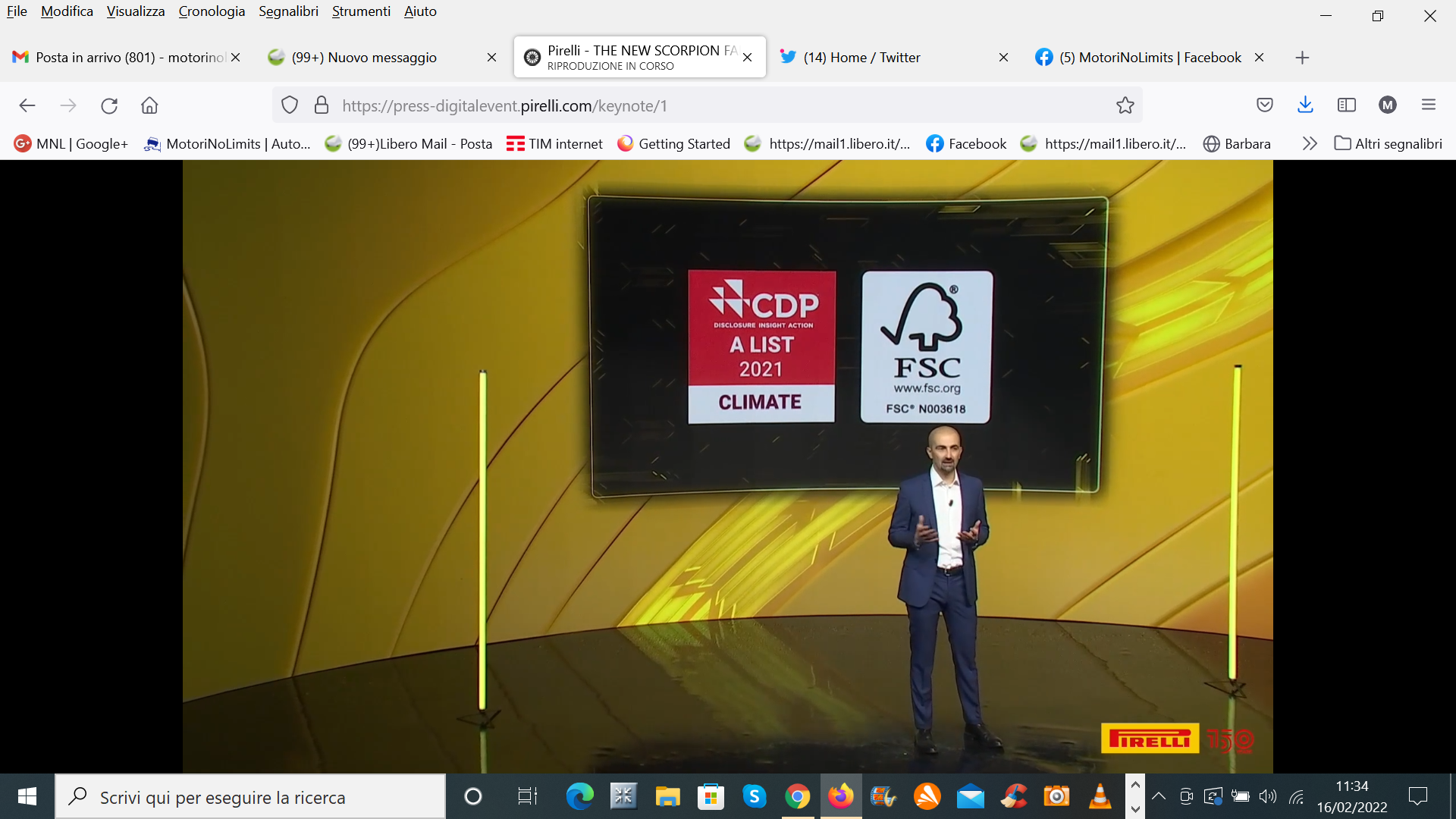Open a new tab with plus button
The image size is (1456, 819).
[x=1302, y=58]
